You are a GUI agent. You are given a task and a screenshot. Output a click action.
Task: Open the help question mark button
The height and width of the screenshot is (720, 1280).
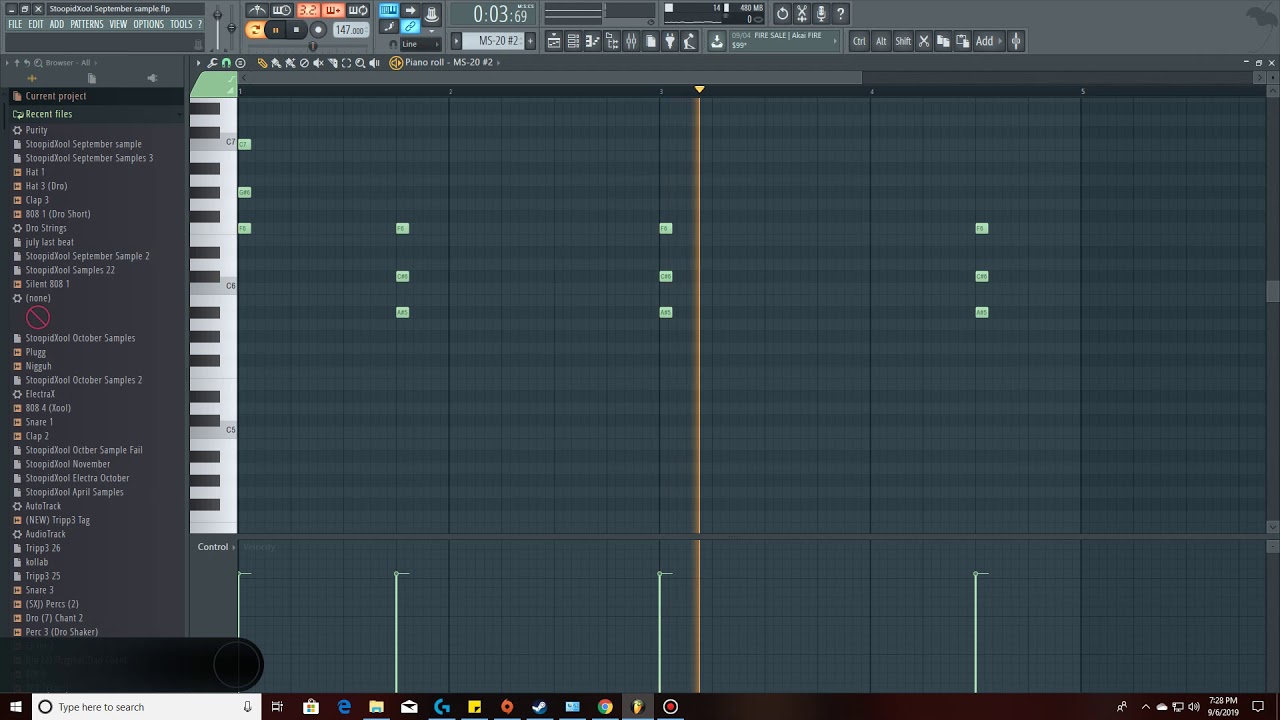click(840, 14)
